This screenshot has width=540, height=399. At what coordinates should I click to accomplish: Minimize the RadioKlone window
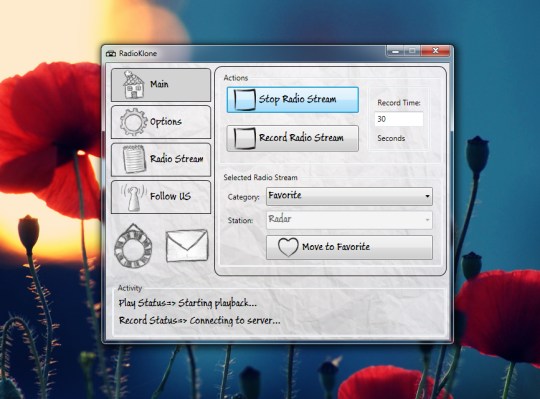click(395, 51)
